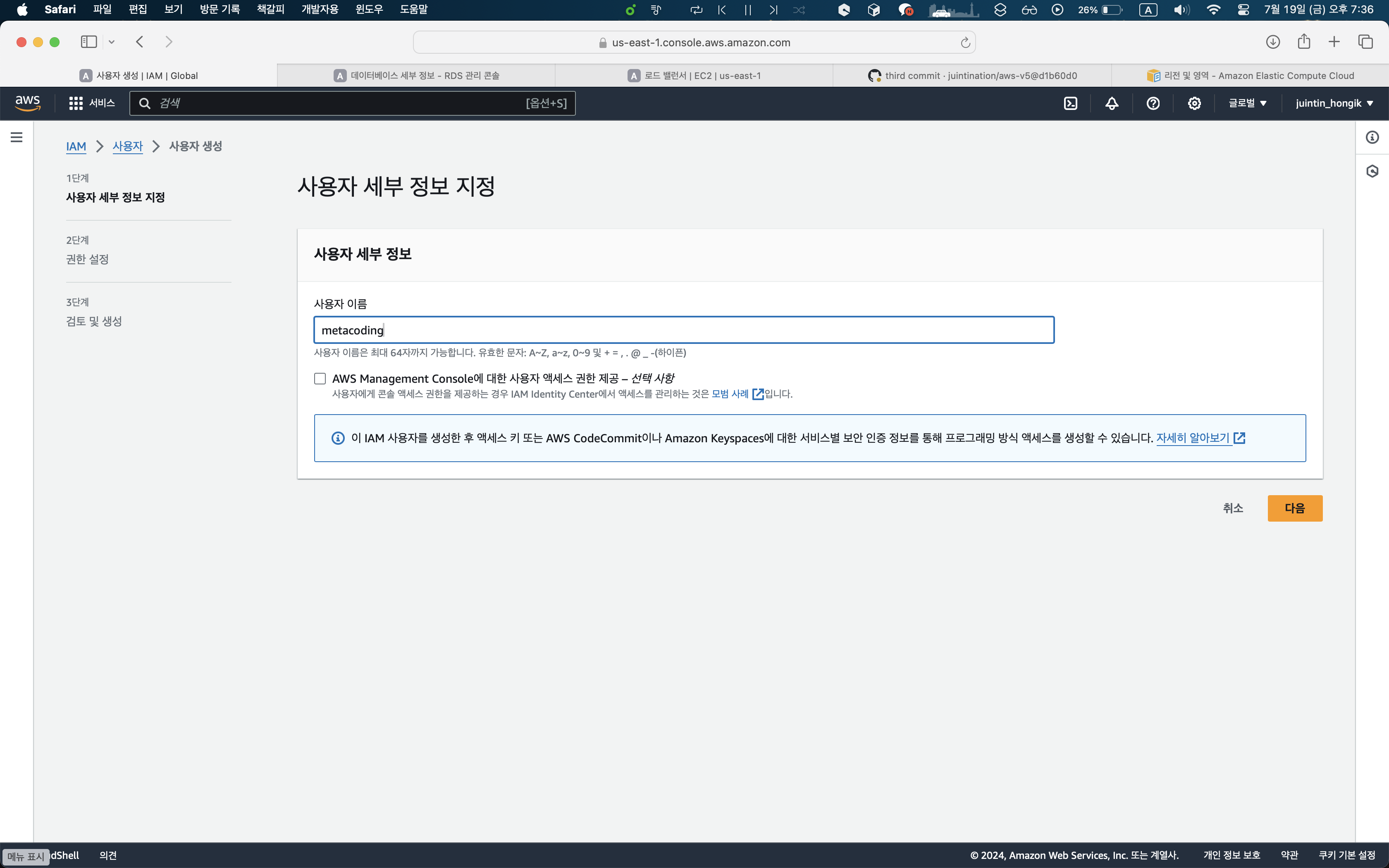This screenshot has width=1389, height=868.
Task: Switch to the RDS 데이터베이스 세부 정보 tab
Action: coord(416,76)
